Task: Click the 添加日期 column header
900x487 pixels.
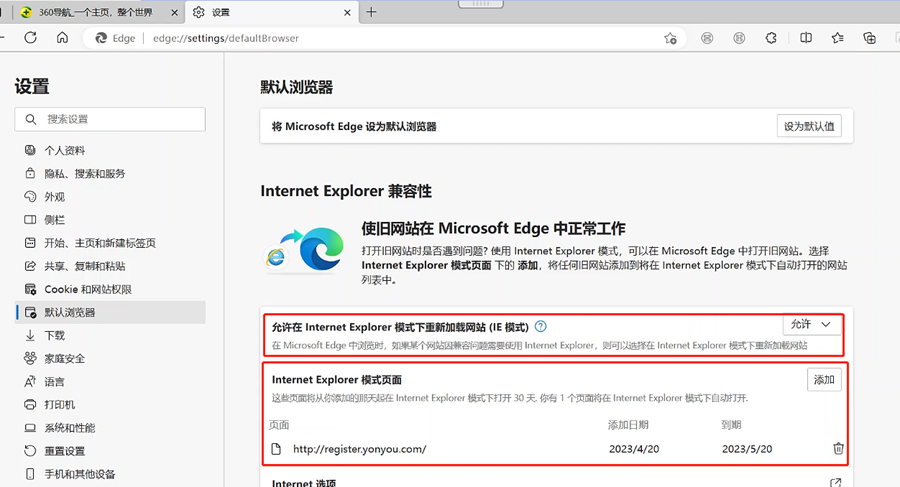Action: (628, 425)
